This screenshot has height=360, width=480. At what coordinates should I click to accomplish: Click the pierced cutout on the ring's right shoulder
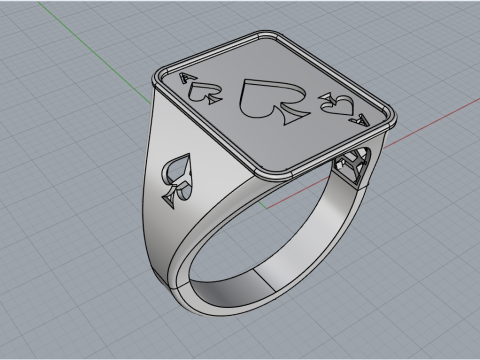pos(352,164)
